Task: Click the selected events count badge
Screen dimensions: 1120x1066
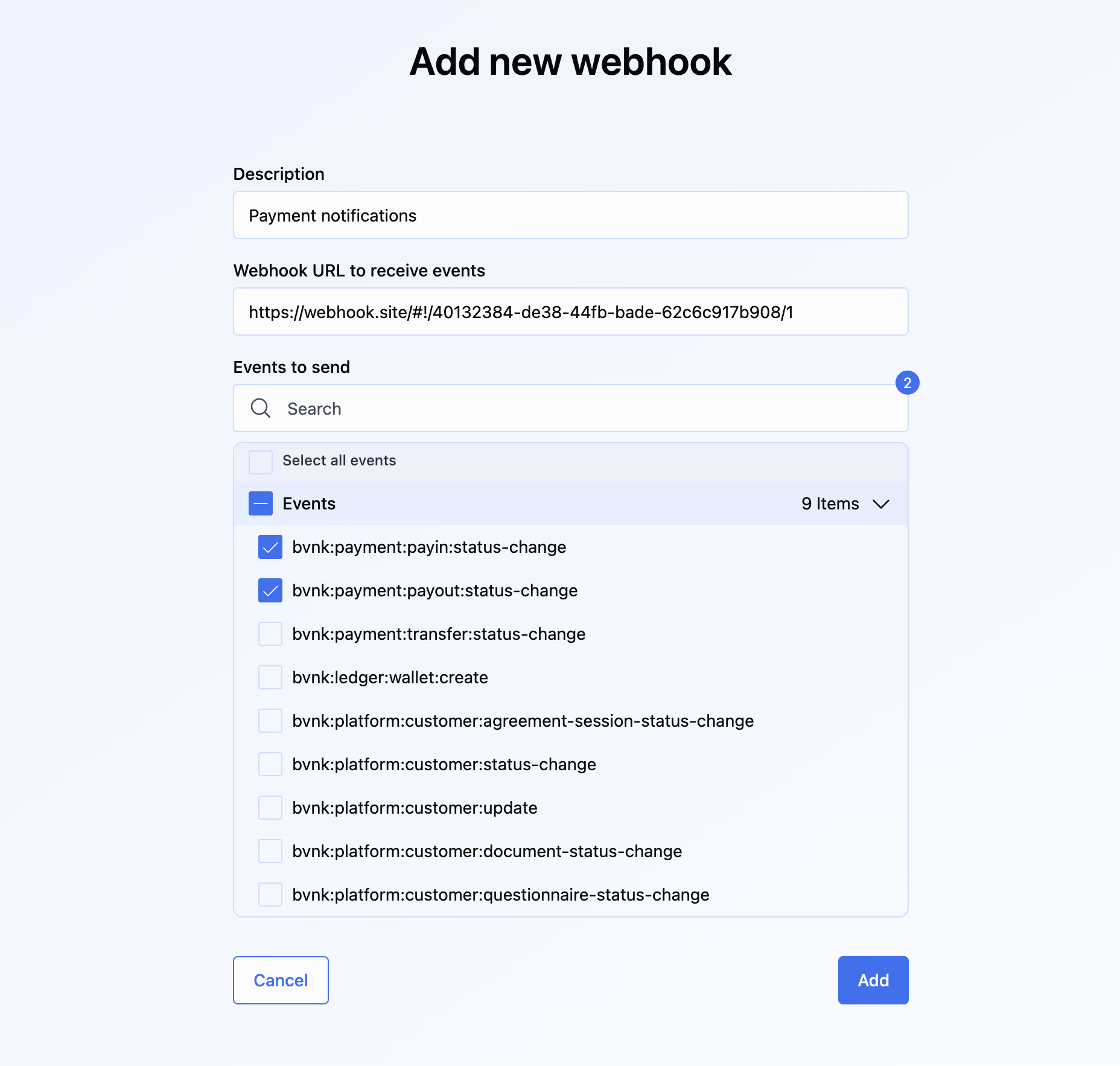Action: pyautogui.click(x=907, y=383)
